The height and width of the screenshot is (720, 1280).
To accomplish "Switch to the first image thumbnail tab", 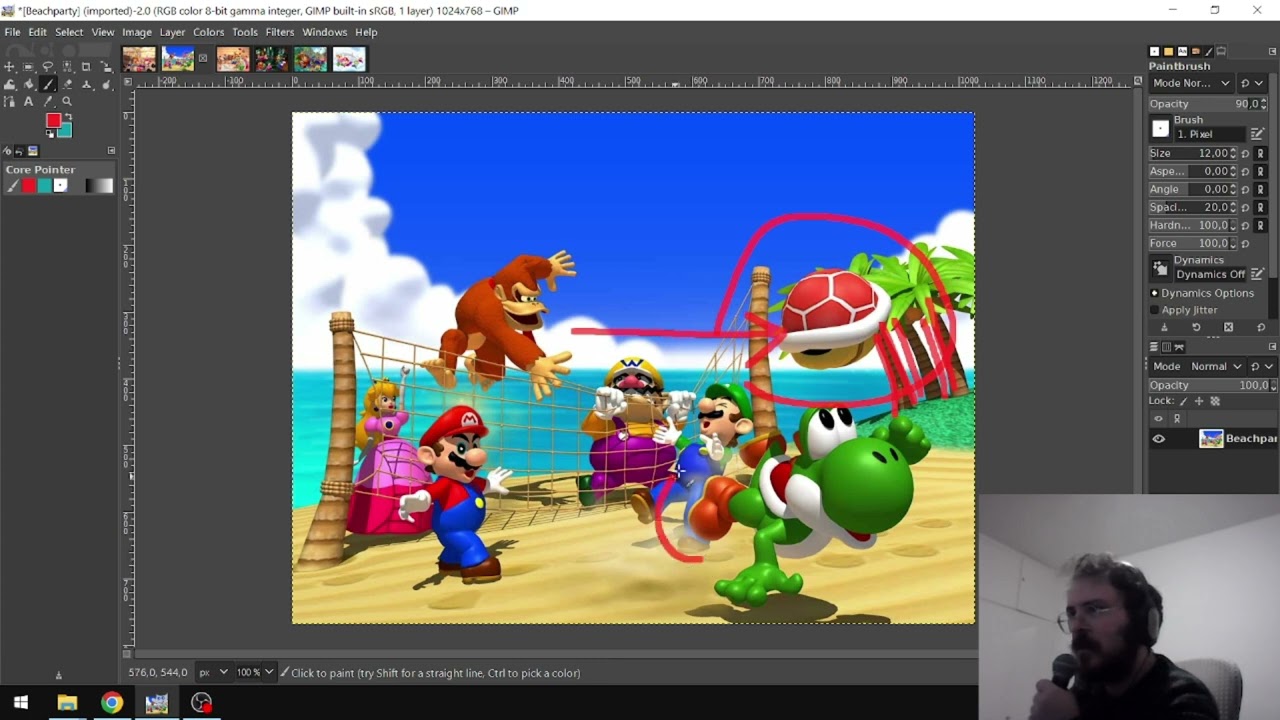I will 139,59.
